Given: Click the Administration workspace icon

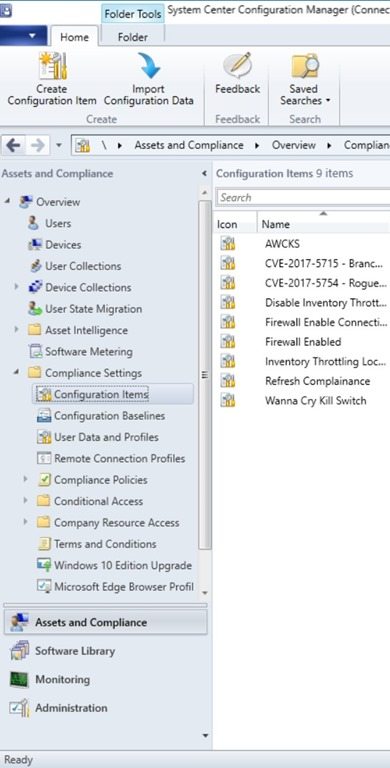Looking at the screenshot, I should pyautogui.click(x=19, y=708).
